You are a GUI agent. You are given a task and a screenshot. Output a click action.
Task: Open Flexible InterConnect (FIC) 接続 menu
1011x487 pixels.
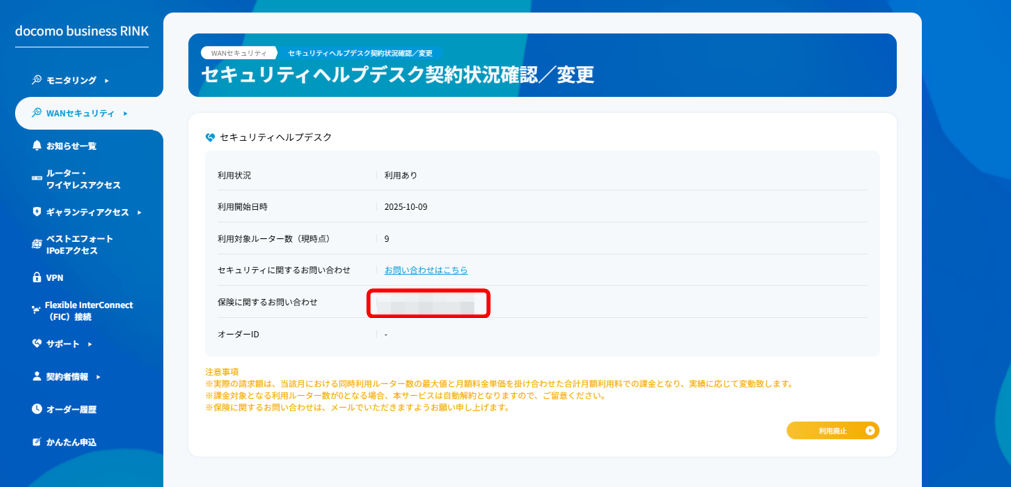tap(89, 311)
